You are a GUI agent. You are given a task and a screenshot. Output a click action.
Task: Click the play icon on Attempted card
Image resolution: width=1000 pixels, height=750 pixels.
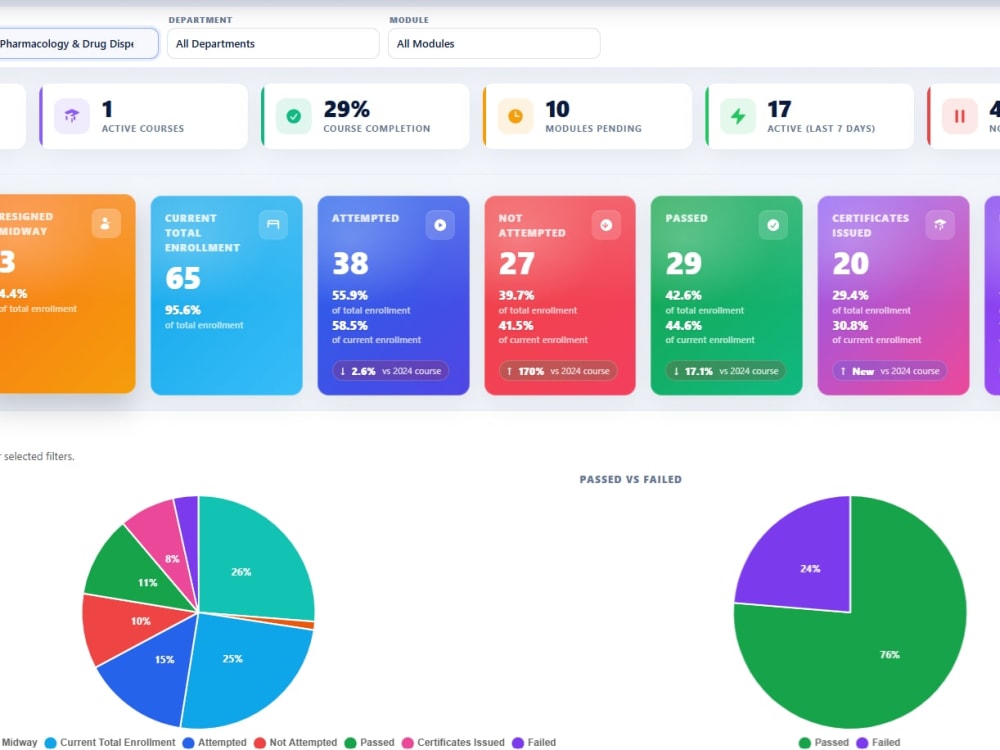click(x=440, y=224)
